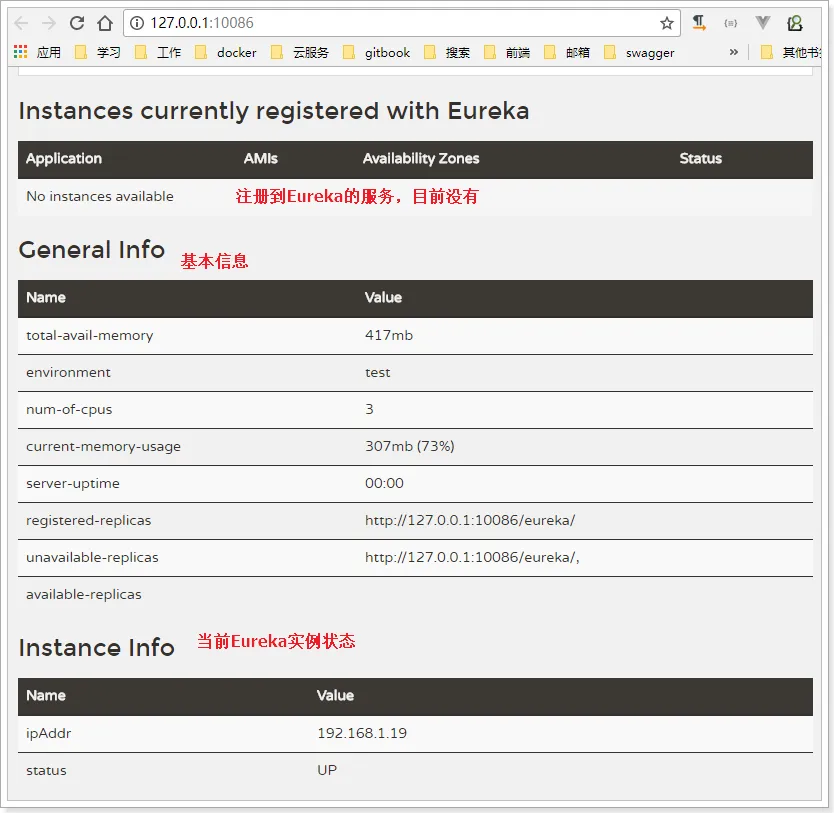Reload the page with refresh icon
Screen dimensions: 834x813
(77, 23)
